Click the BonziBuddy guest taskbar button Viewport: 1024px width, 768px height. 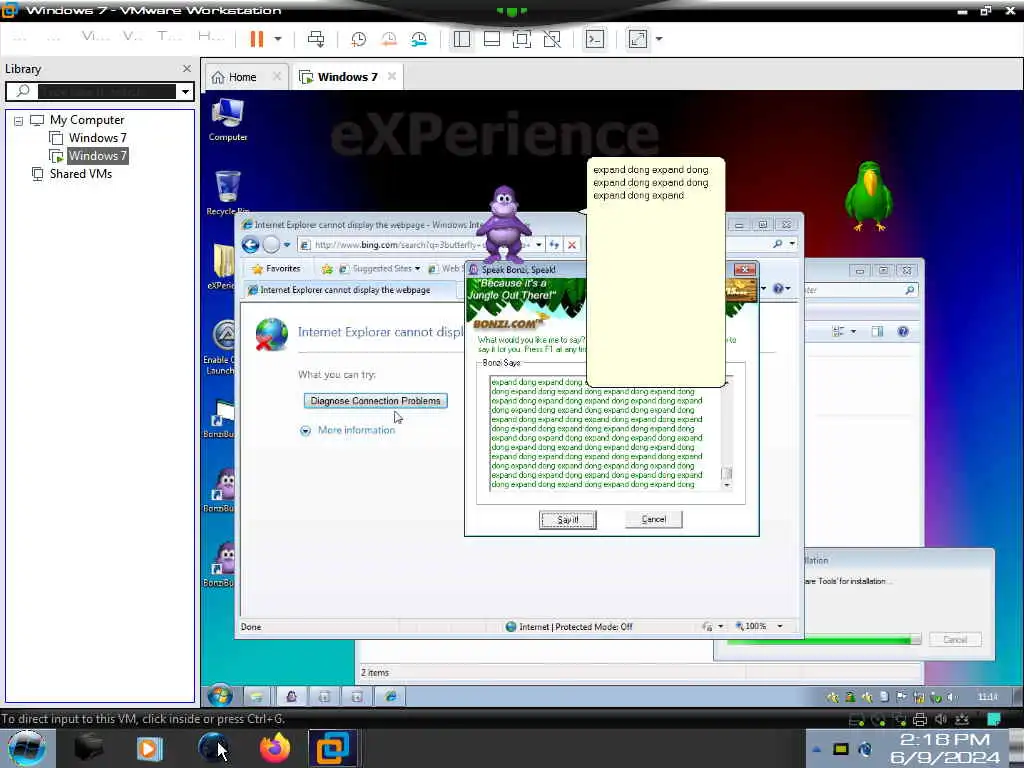[292, 697]
